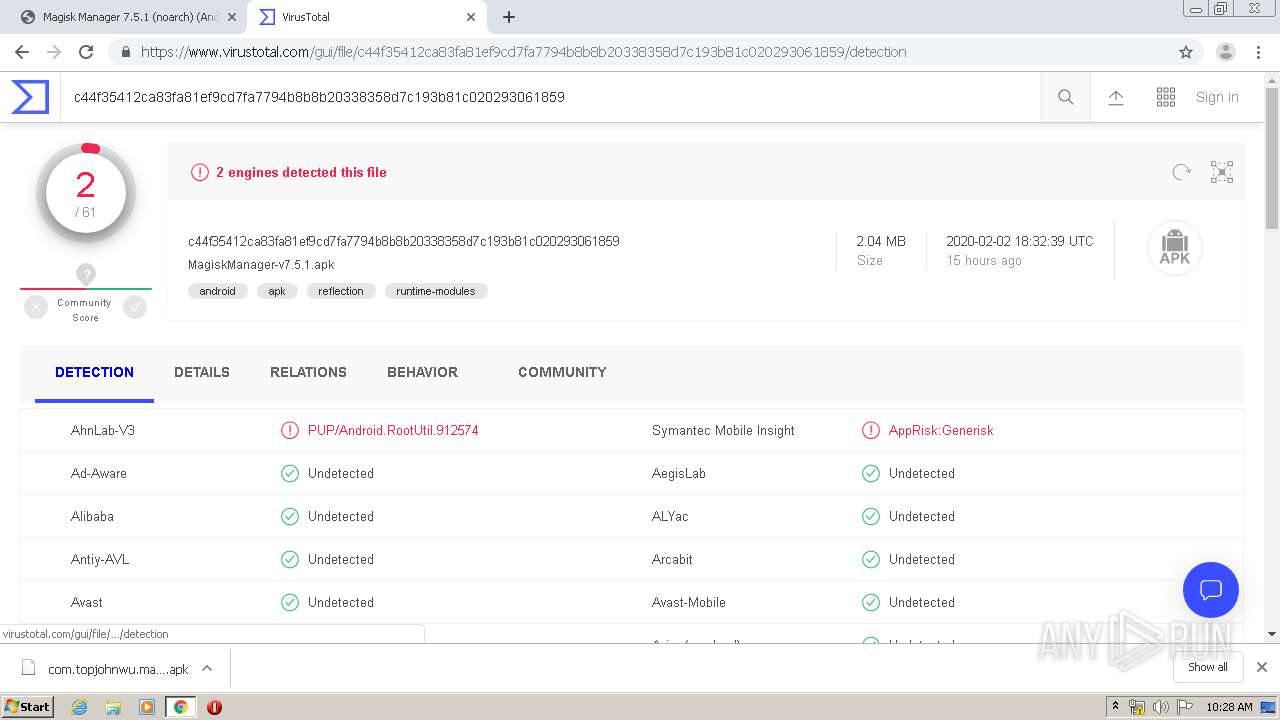Click the address bar URL
1280x720 pixels.
pos(523,52)
